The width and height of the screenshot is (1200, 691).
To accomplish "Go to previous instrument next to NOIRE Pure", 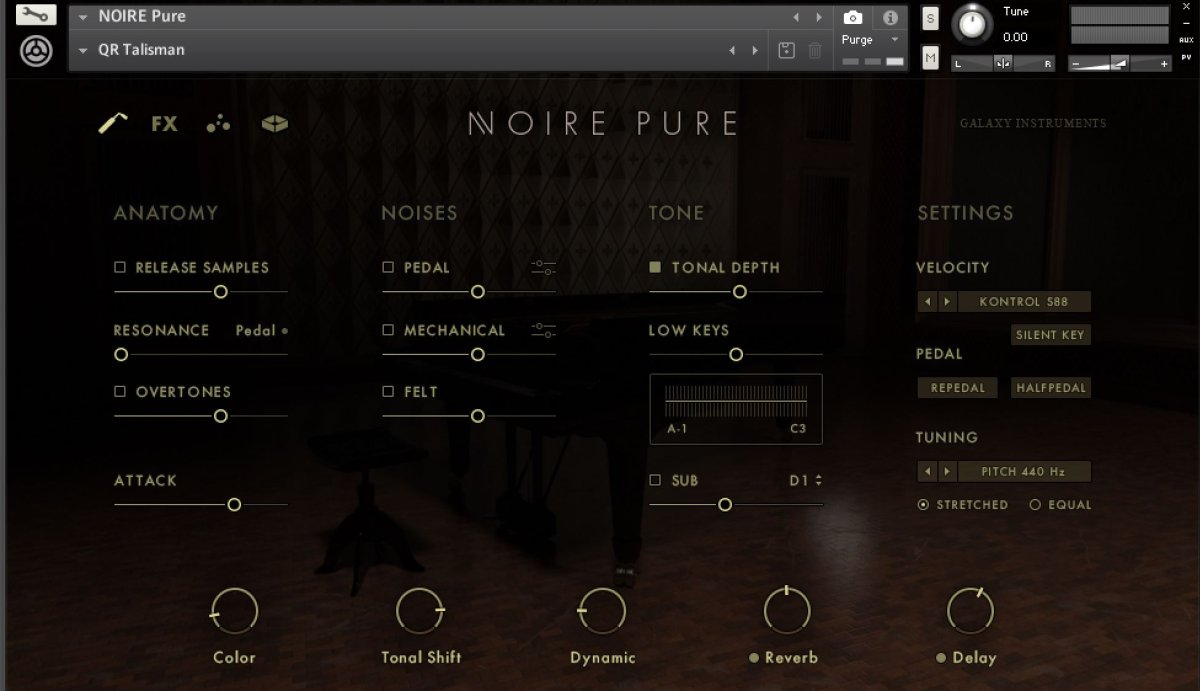I will pyautogui.click(x=796, y=17).
